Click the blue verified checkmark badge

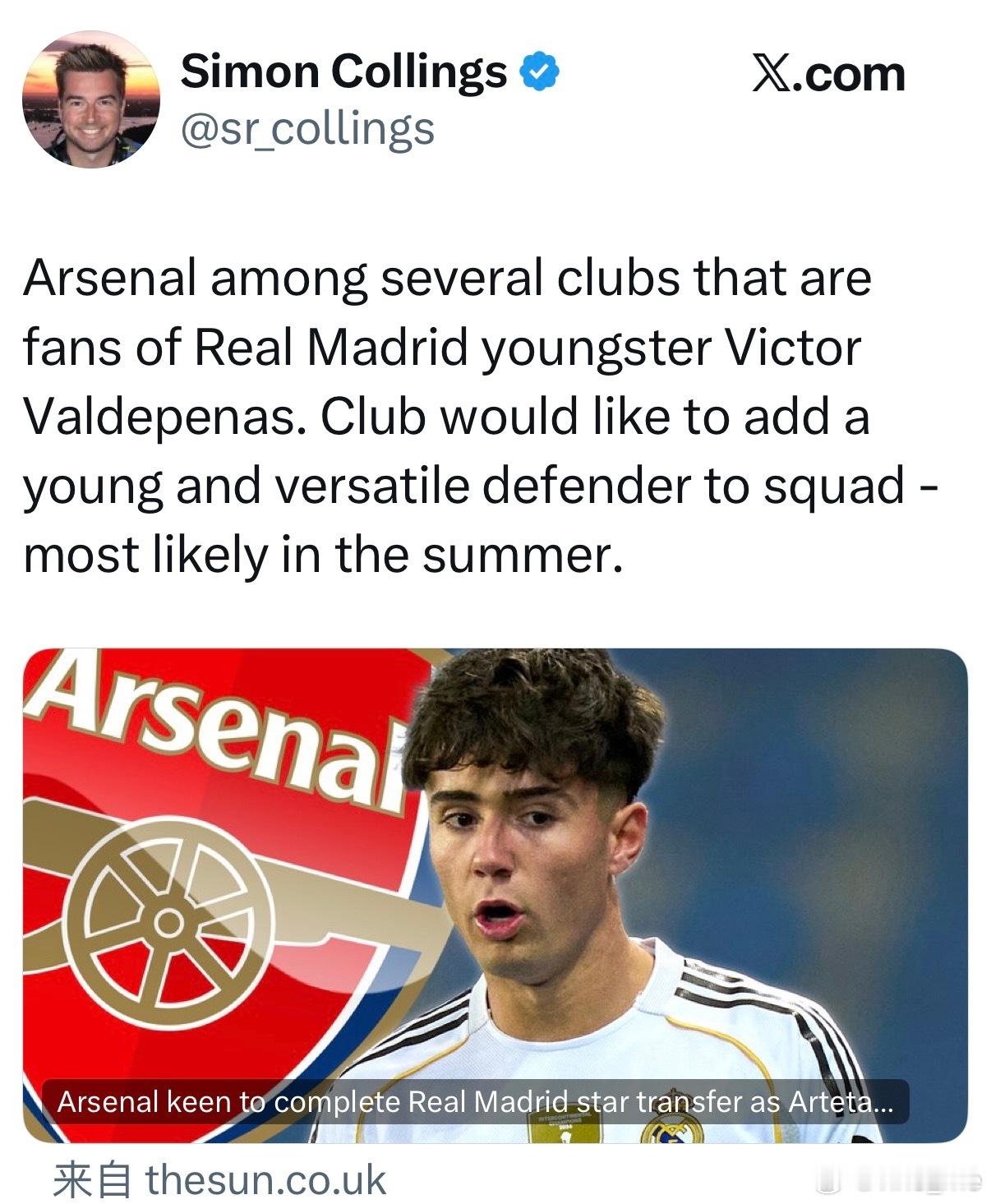[x=540, y=72]
